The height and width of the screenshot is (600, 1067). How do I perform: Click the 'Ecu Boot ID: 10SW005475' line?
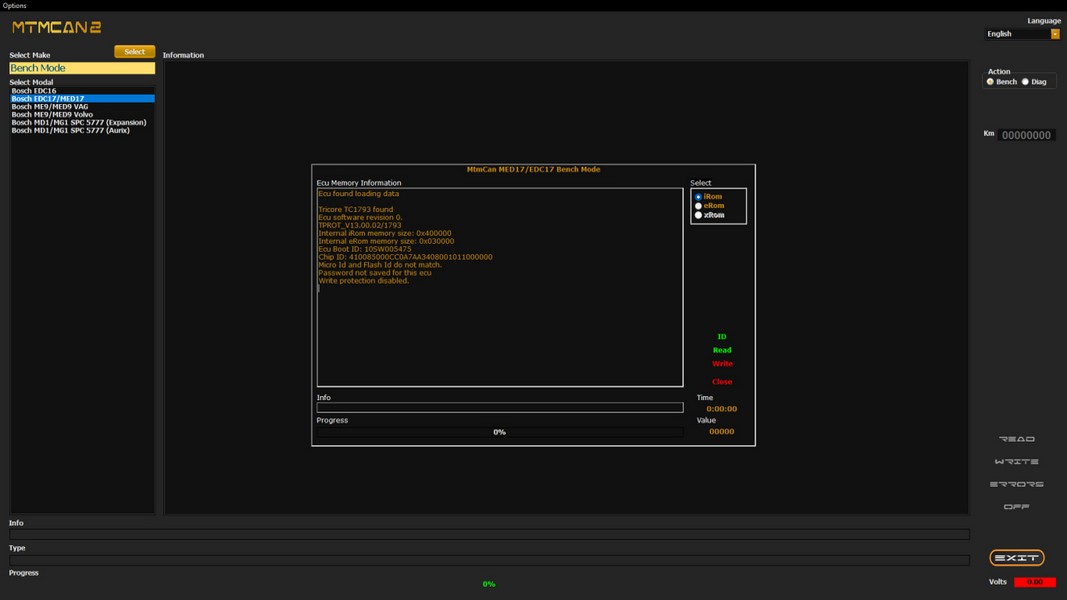365,249
